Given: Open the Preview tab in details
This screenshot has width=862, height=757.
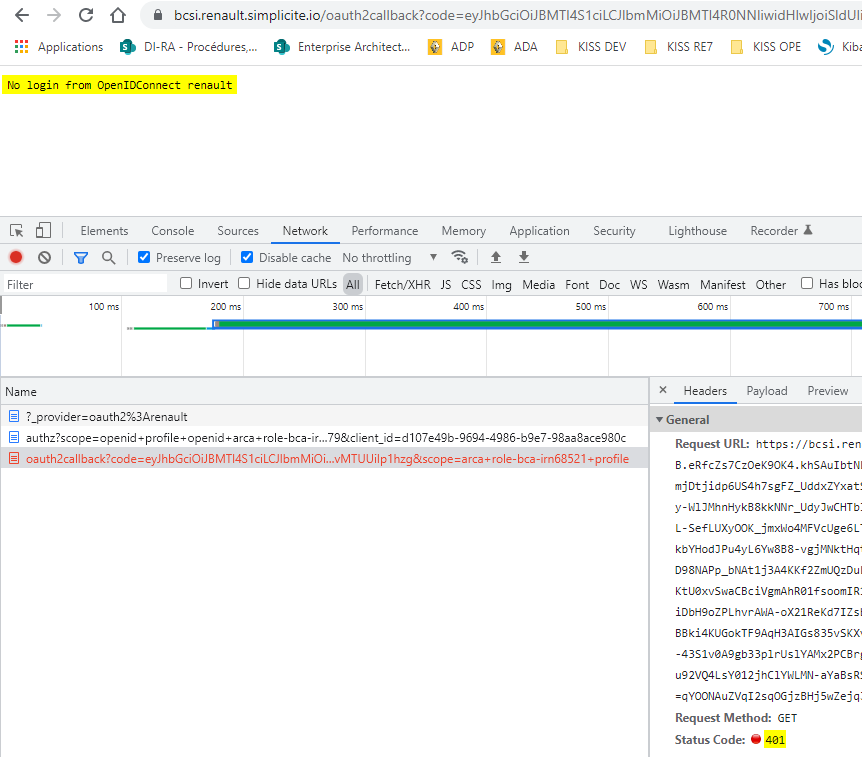Looking at the screenshot, I should (x=828, y=391).
